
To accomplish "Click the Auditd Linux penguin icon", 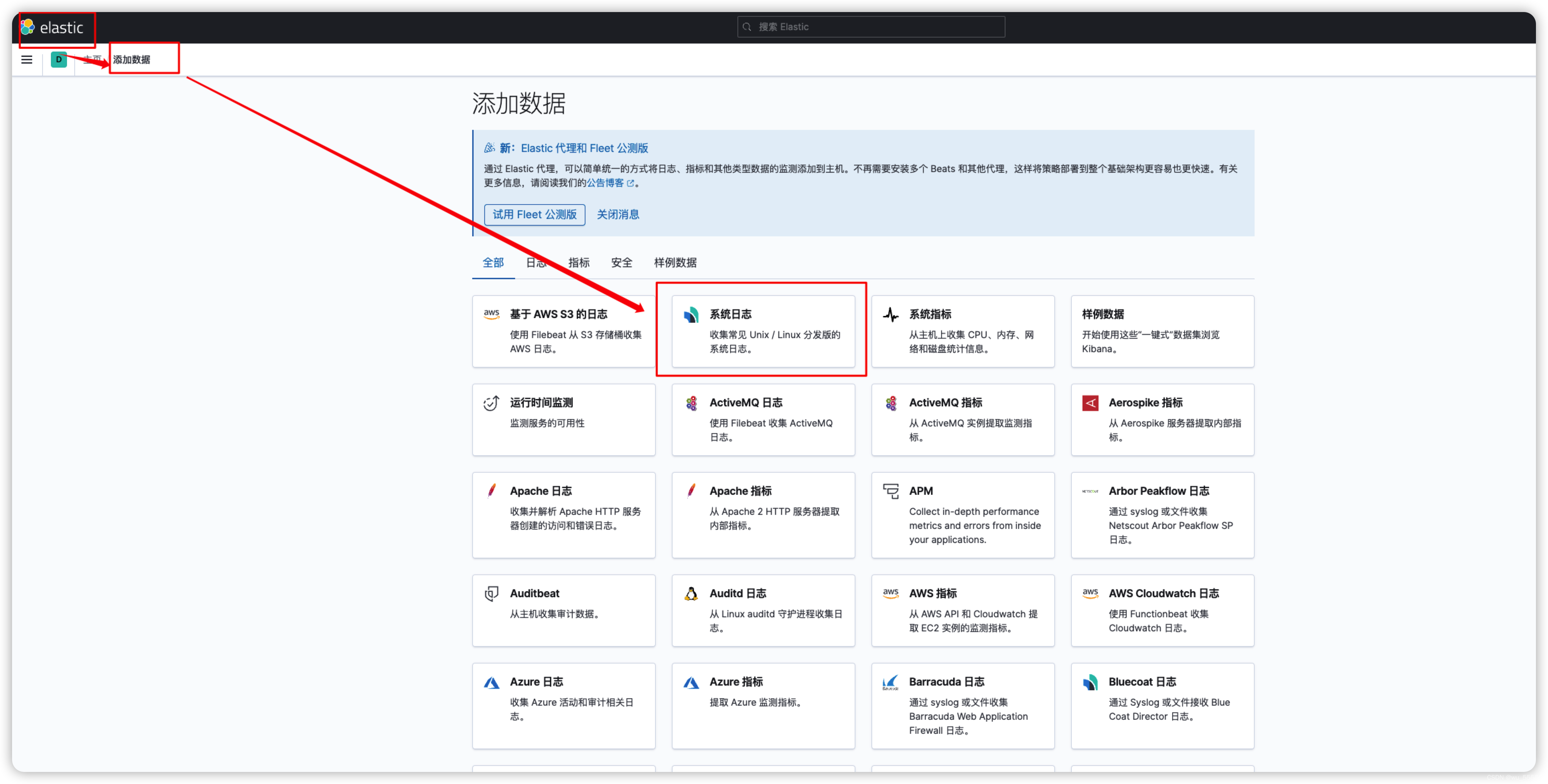I will point(691,594).
